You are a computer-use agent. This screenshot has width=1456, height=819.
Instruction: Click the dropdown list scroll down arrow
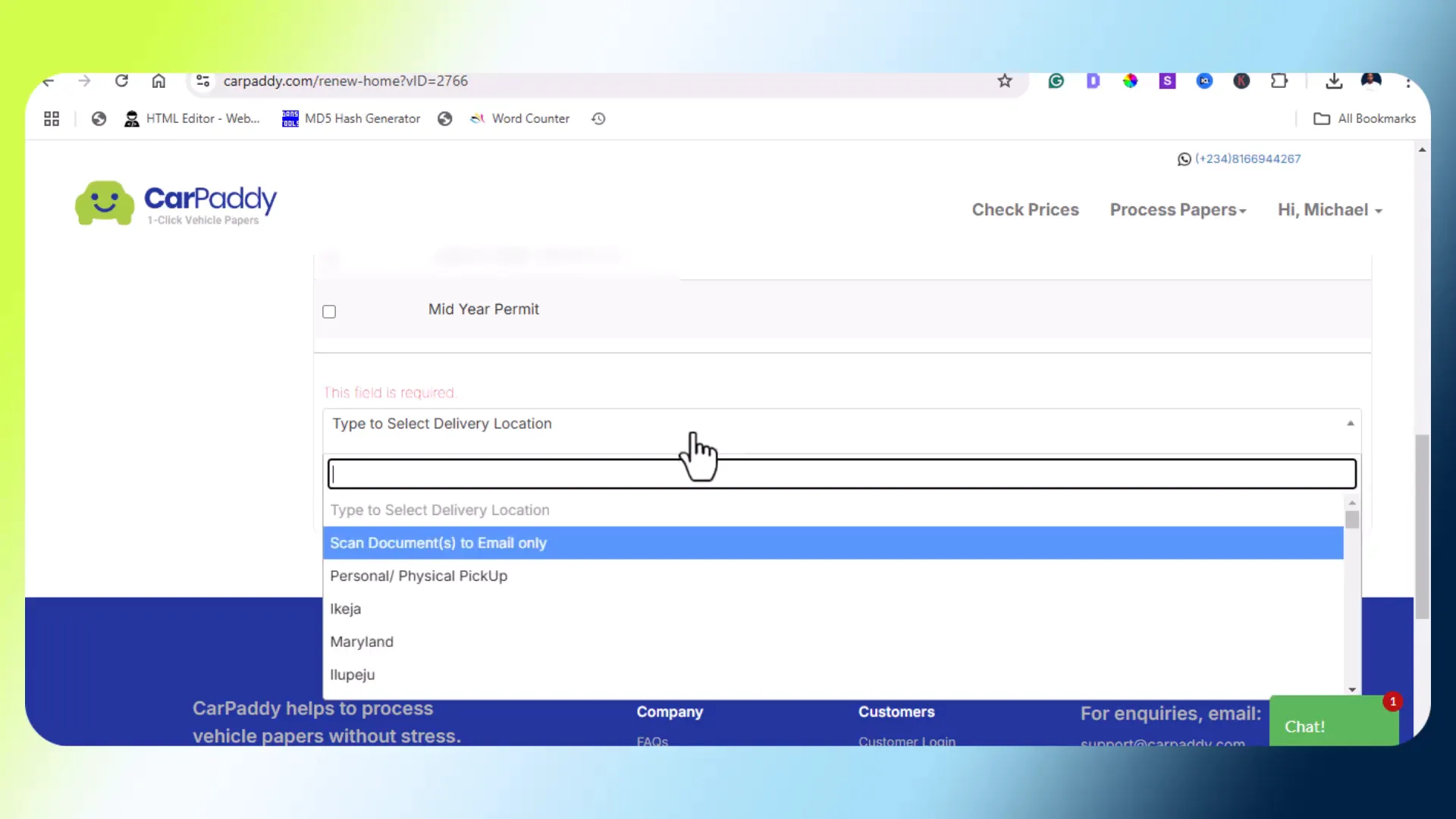[x=1352, y=689]
